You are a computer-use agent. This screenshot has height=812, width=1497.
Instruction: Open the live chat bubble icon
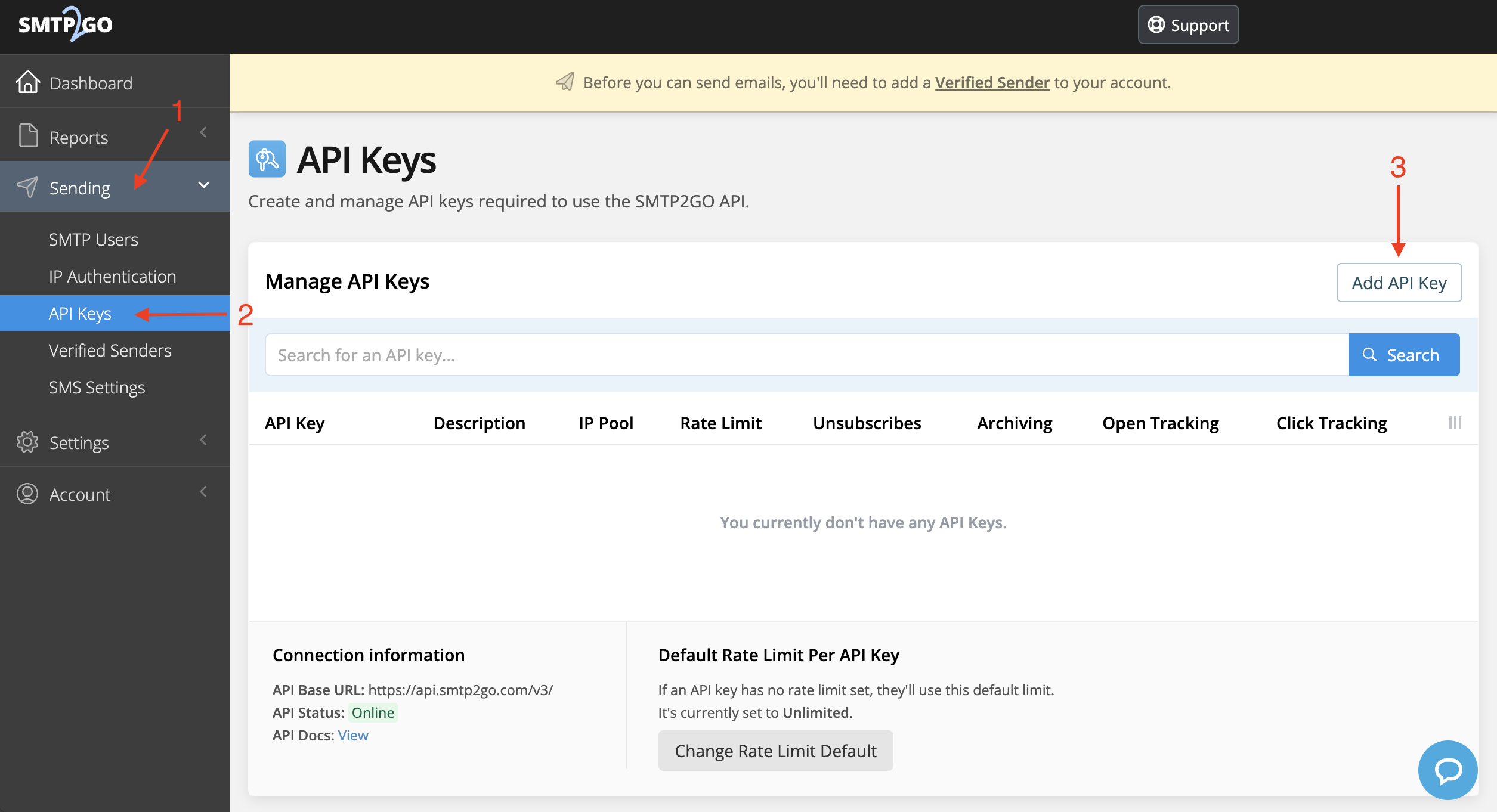tap(1447, 770)
